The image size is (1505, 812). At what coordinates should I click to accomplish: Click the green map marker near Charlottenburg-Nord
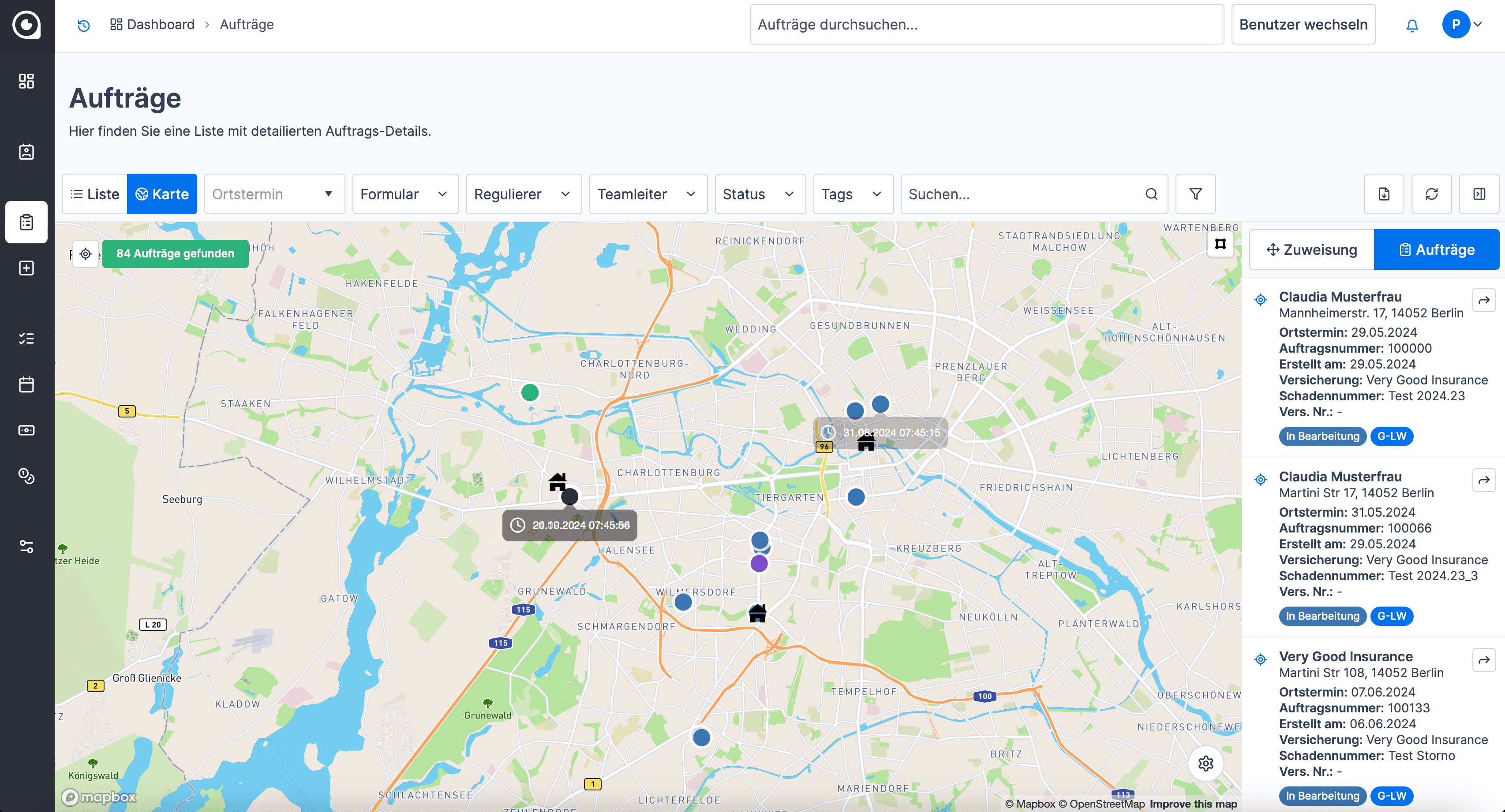(529, 392)
